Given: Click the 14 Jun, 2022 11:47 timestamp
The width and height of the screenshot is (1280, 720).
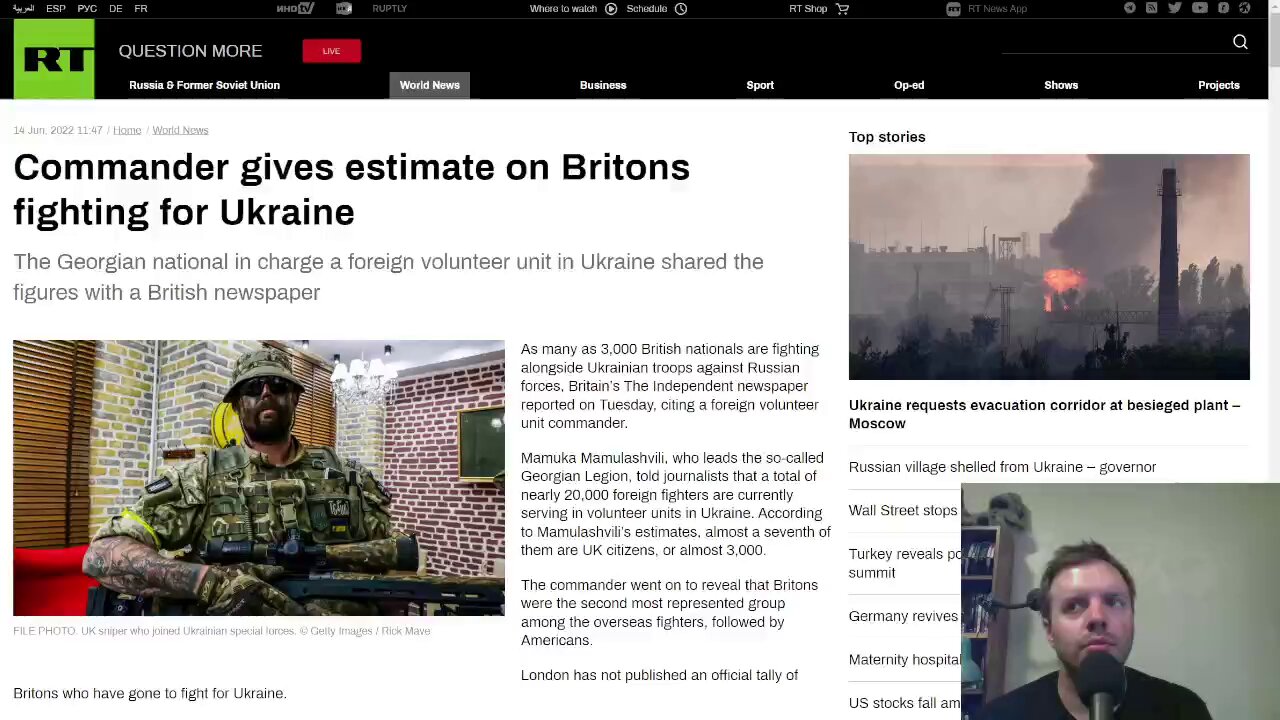Looking at the screenshot, I should coord(58,130).
